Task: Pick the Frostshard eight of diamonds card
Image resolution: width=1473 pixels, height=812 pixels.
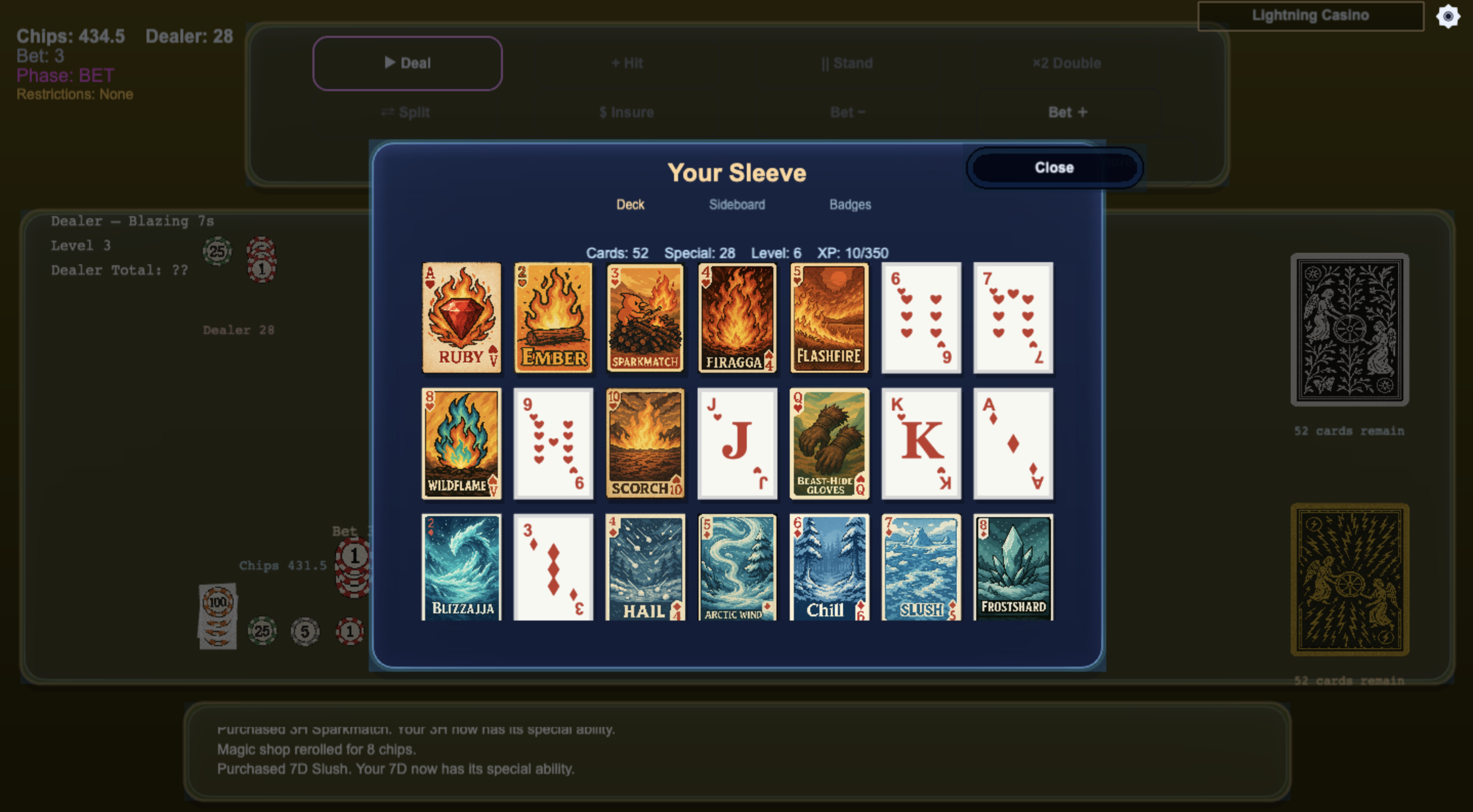Action: tap(1013, 567)
